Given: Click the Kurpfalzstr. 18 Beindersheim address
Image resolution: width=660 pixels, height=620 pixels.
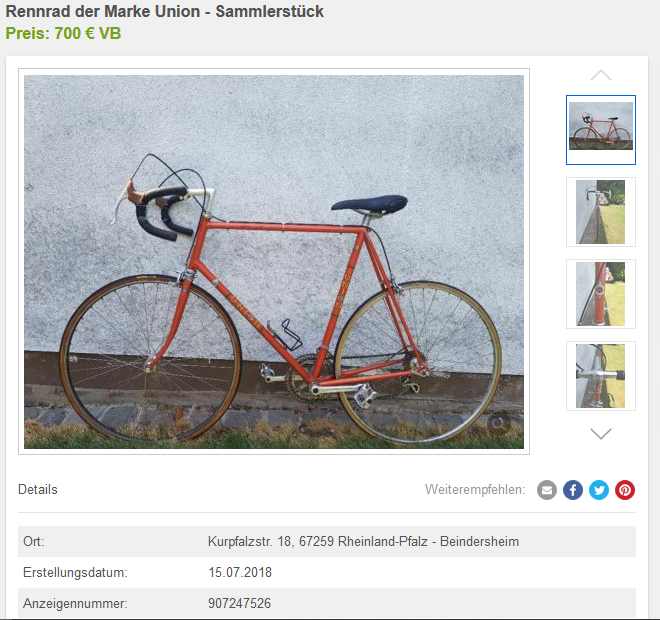Looking at the screenshot, I should (363, 541).
